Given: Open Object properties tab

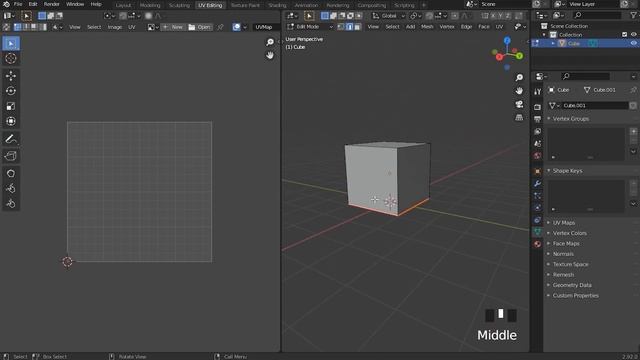Looking at the screenshot, I should click(x=537, y=171).
